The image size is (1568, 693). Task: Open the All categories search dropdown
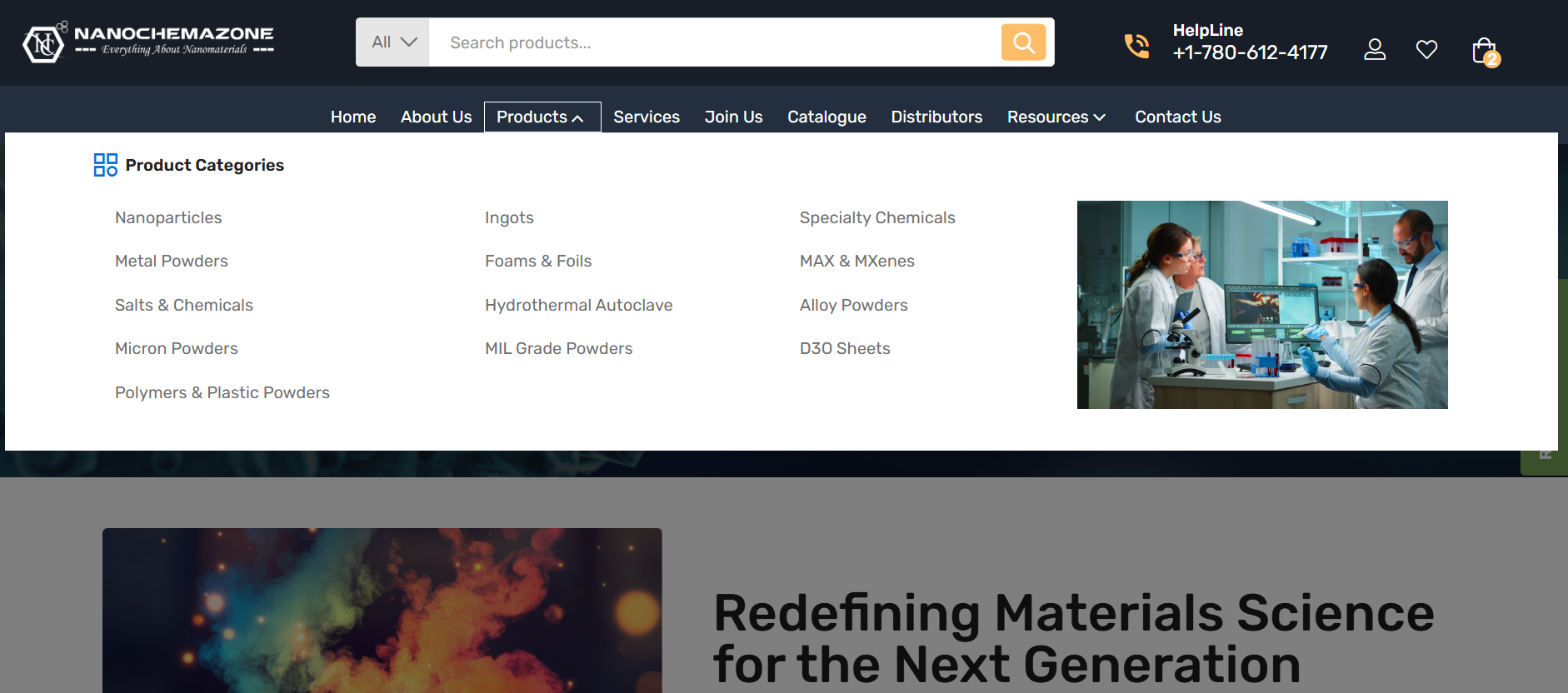pyautogui.click(x=392, y=42)
